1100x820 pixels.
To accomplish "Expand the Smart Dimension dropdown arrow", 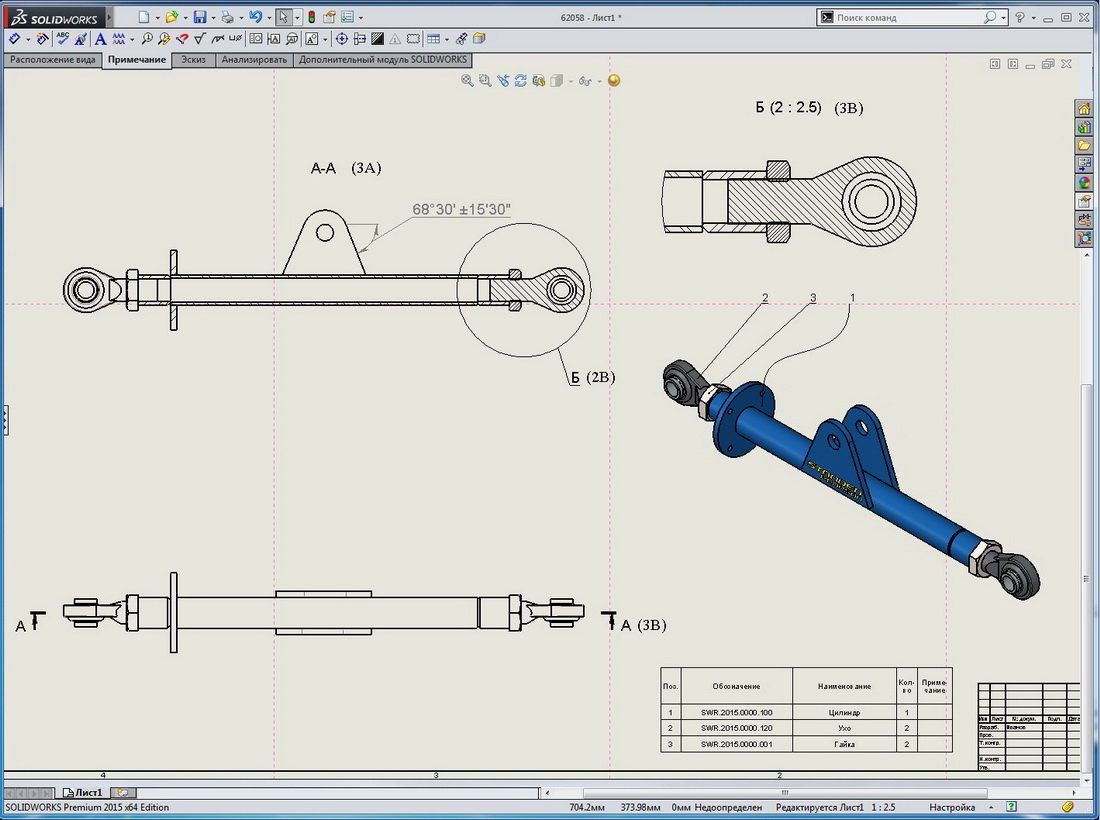I will (28, 40).
